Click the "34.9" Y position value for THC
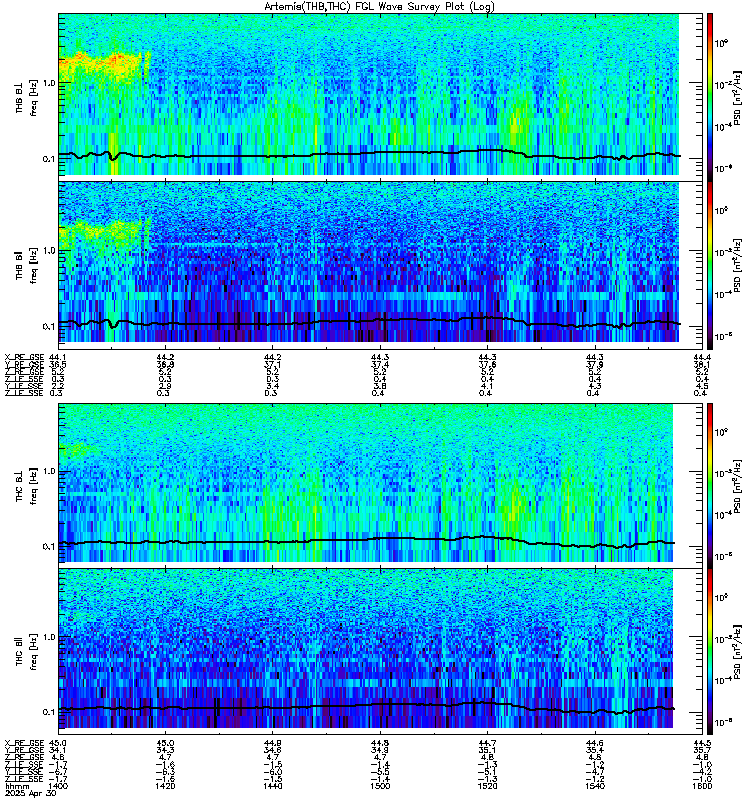 tap(380, 751)
